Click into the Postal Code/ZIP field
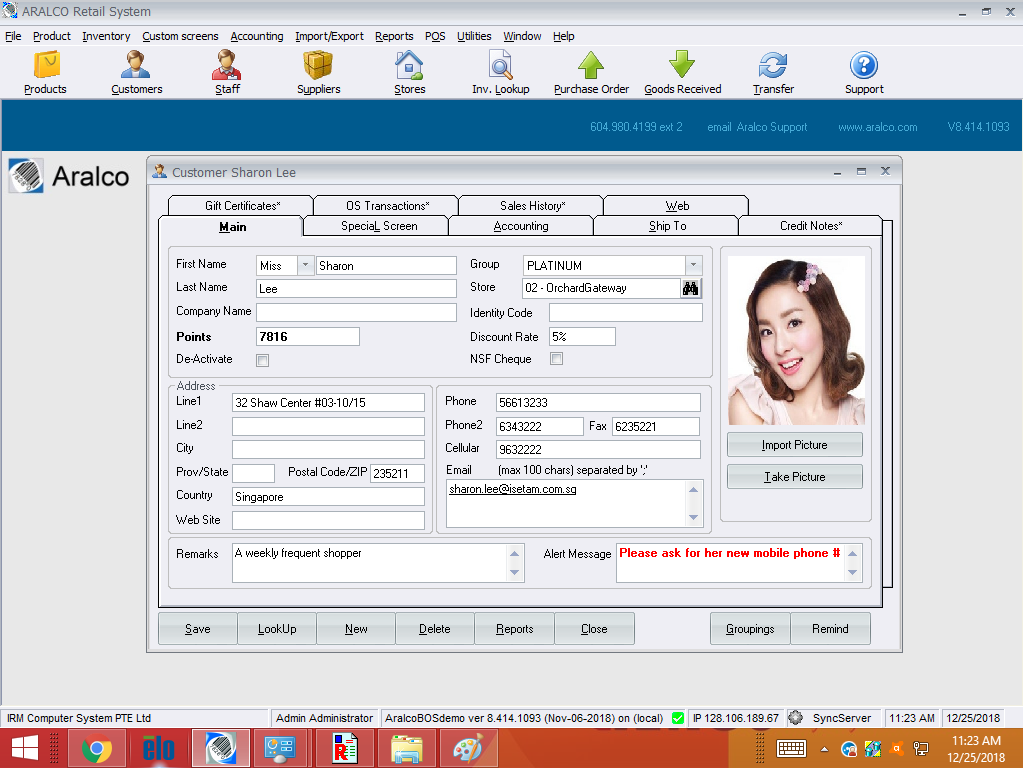The image size is (1023, 768). pyautogui.click(x=397, y=473)
